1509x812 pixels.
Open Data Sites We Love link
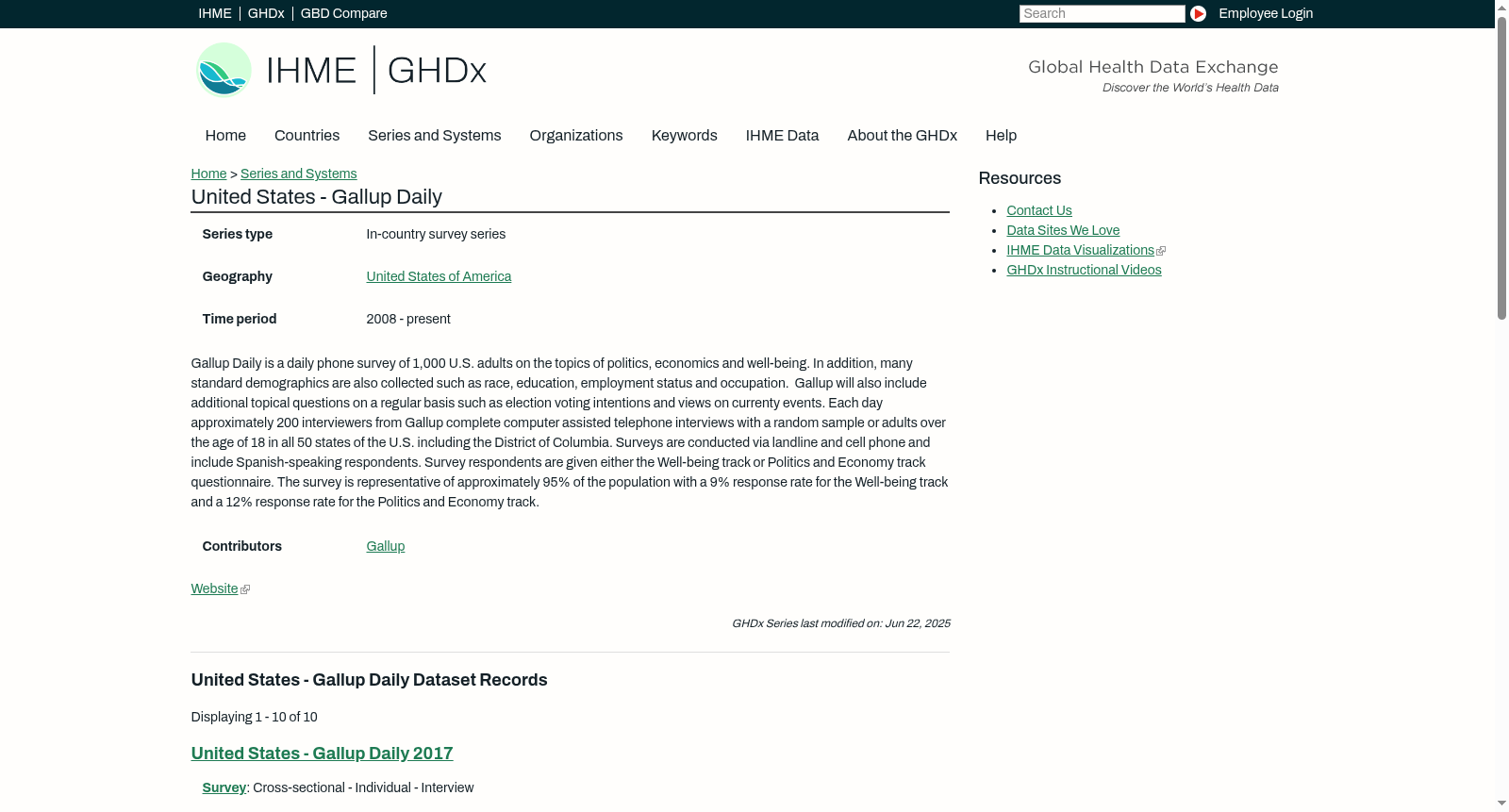coord(1063,230)
